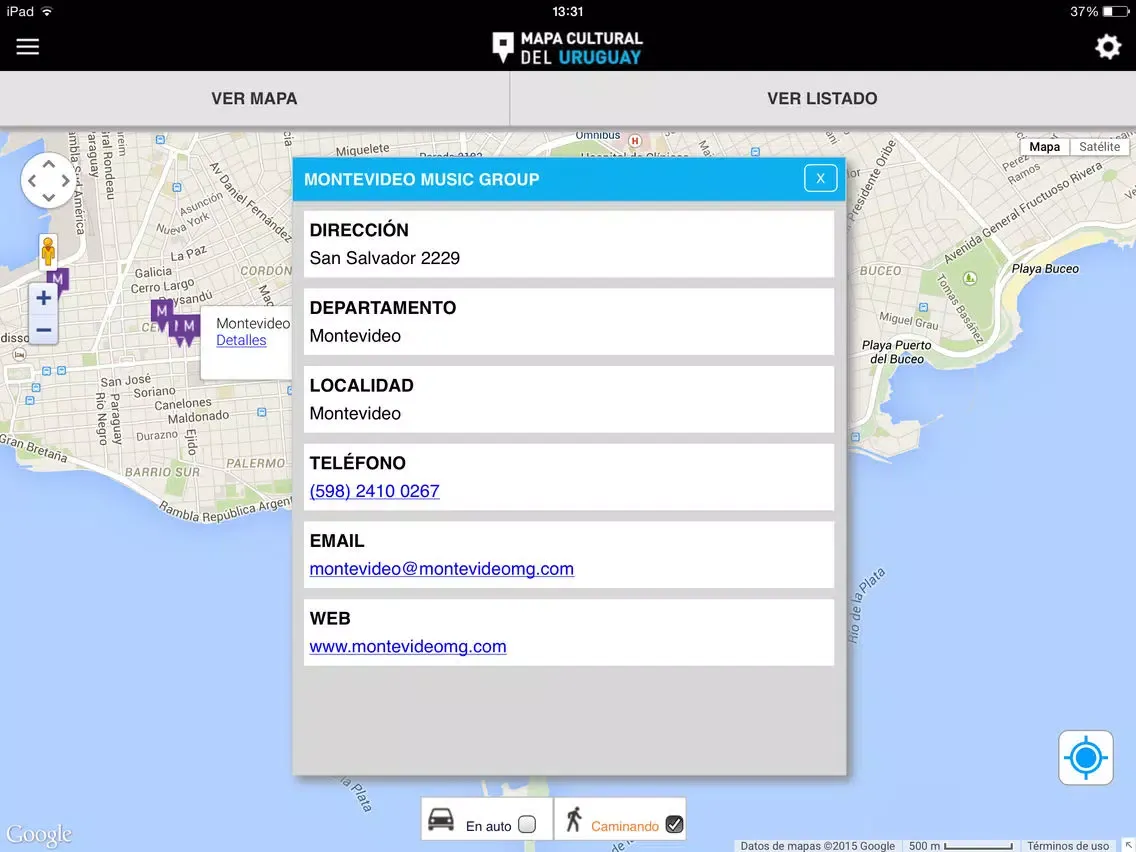1136x852 pixels.
Task: Enable the En auto checkbox
Action: point(527,824)
